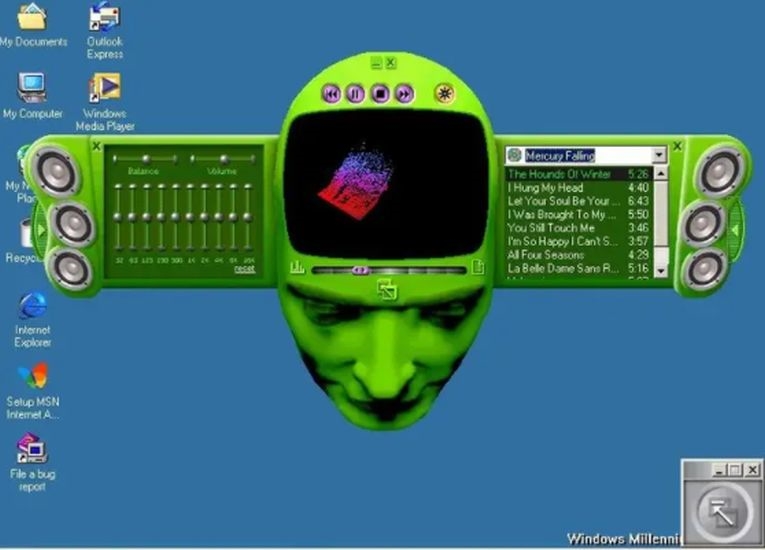Toggle the equalizer panel bars icon
This screenshot has width=765, height=550.
(x=297, y=267)
